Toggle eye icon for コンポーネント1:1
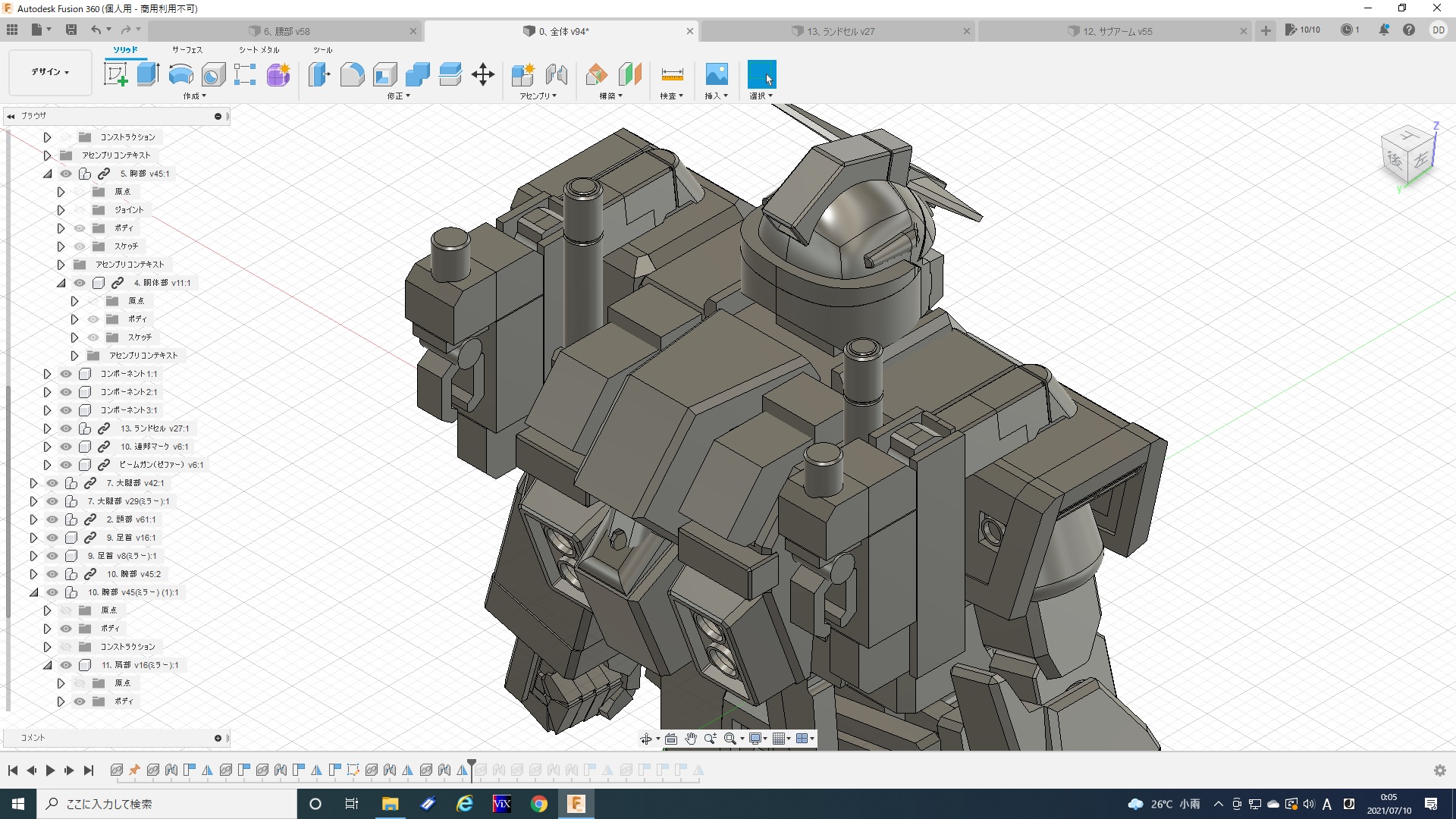This screenshot has width=1456, height=819. click(x=66, y=374)
